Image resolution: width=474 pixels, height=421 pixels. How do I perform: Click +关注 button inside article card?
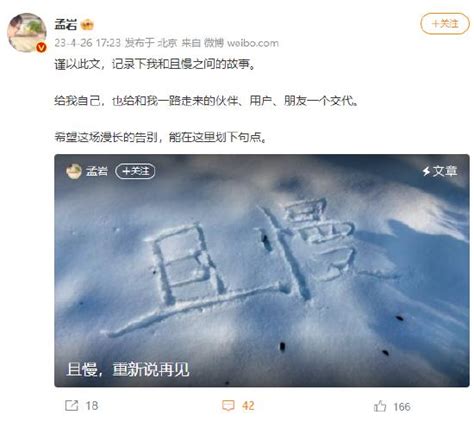[135, 171]
